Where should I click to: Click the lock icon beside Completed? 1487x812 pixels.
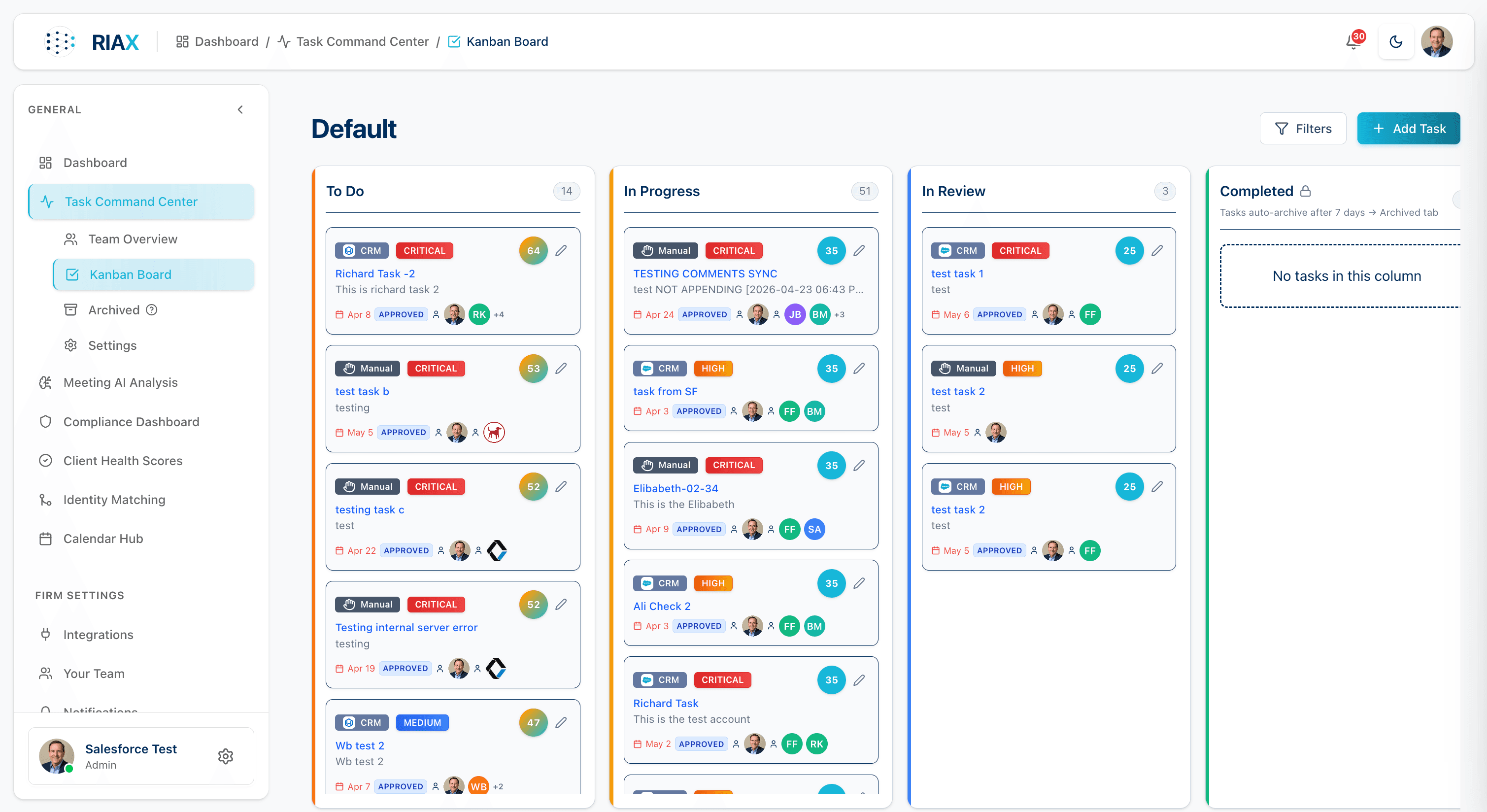pos(1305,191)
